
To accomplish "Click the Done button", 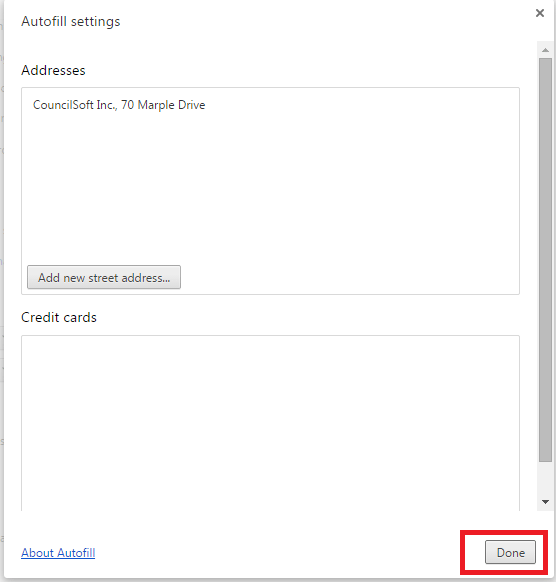I will pos(510,552).
